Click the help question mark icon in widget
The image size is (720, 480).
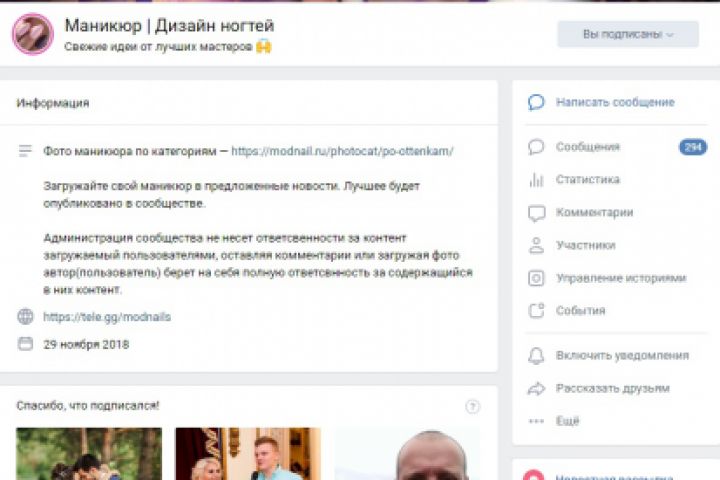[x=472, y=407]
